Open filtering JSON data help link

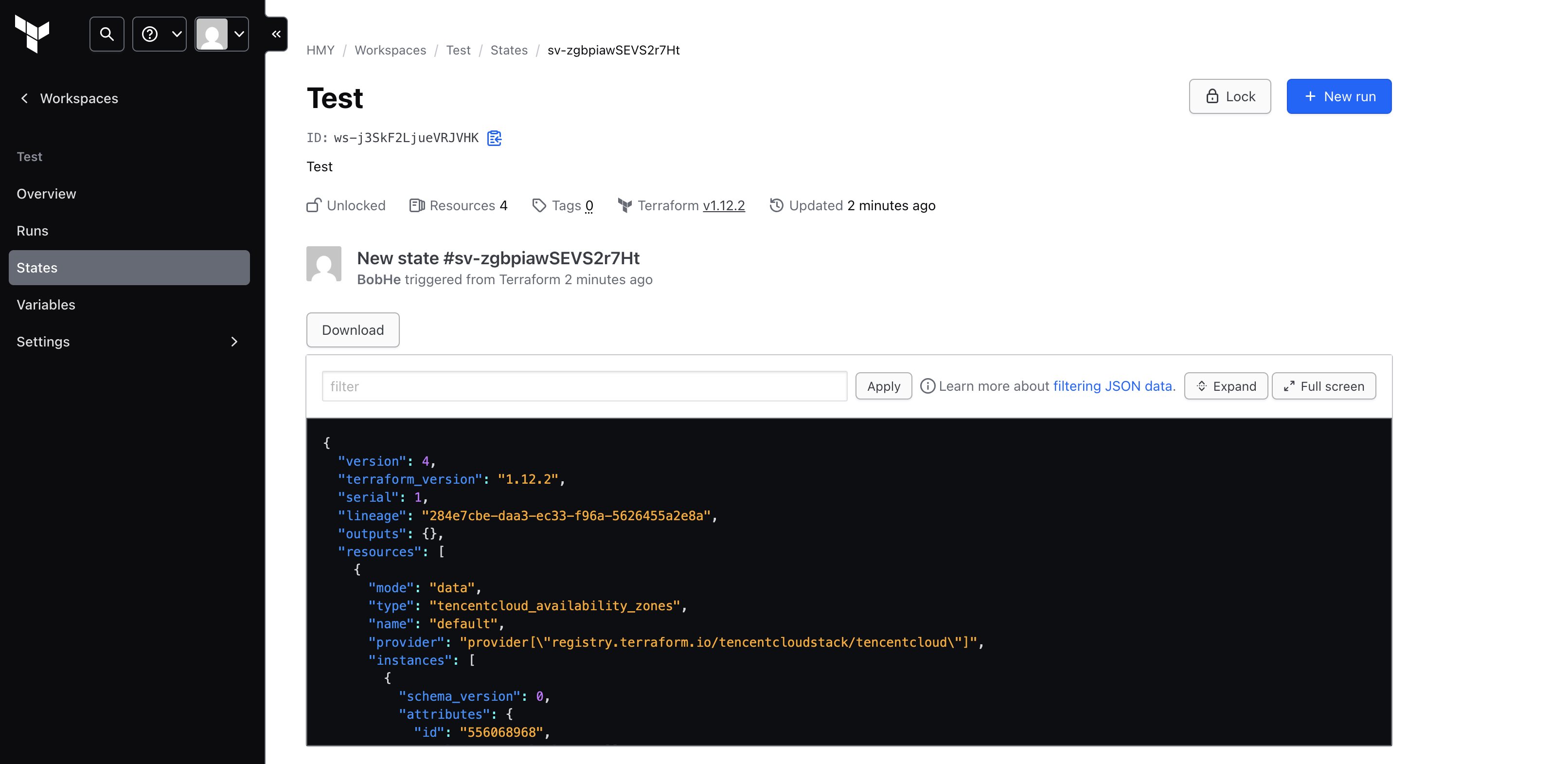[x=1114, y=386]
